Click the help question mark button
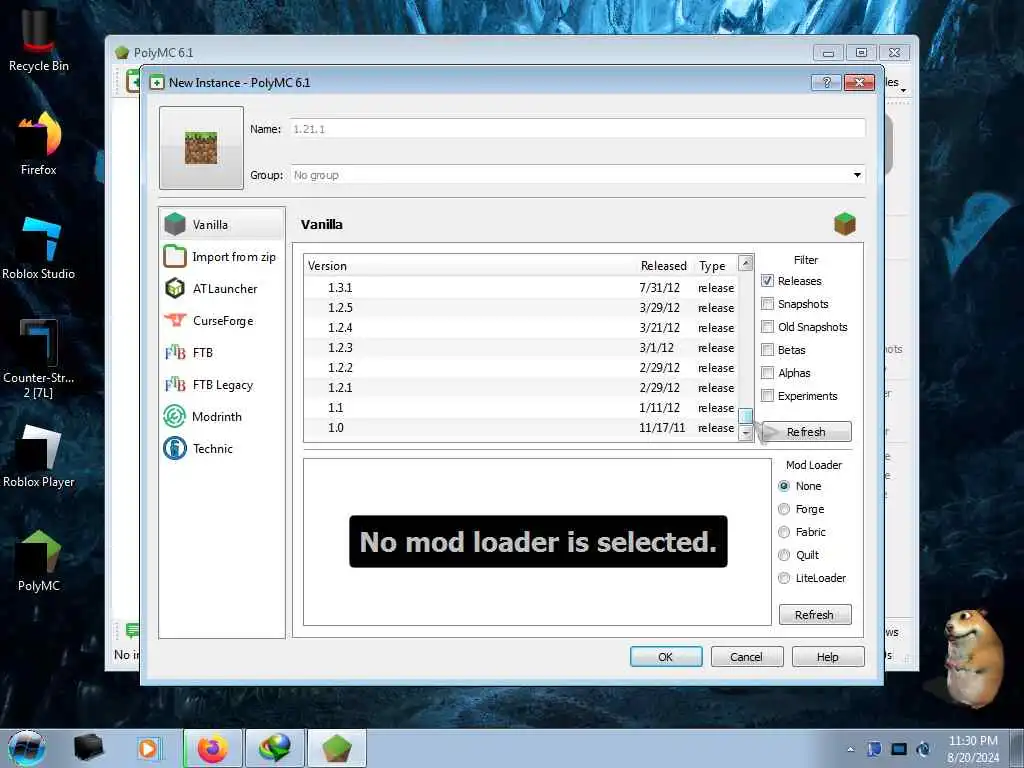 [x=826, y=82]
